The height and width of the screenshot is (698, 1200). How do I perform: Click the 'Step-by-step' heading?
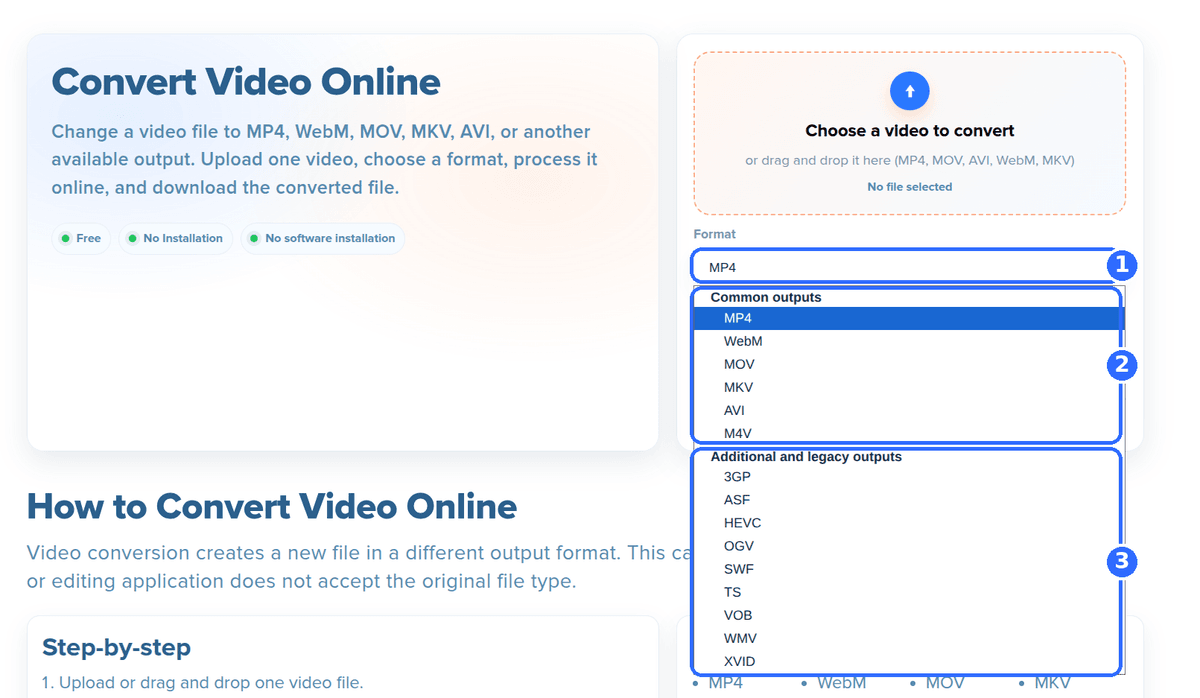click(116, 648)
